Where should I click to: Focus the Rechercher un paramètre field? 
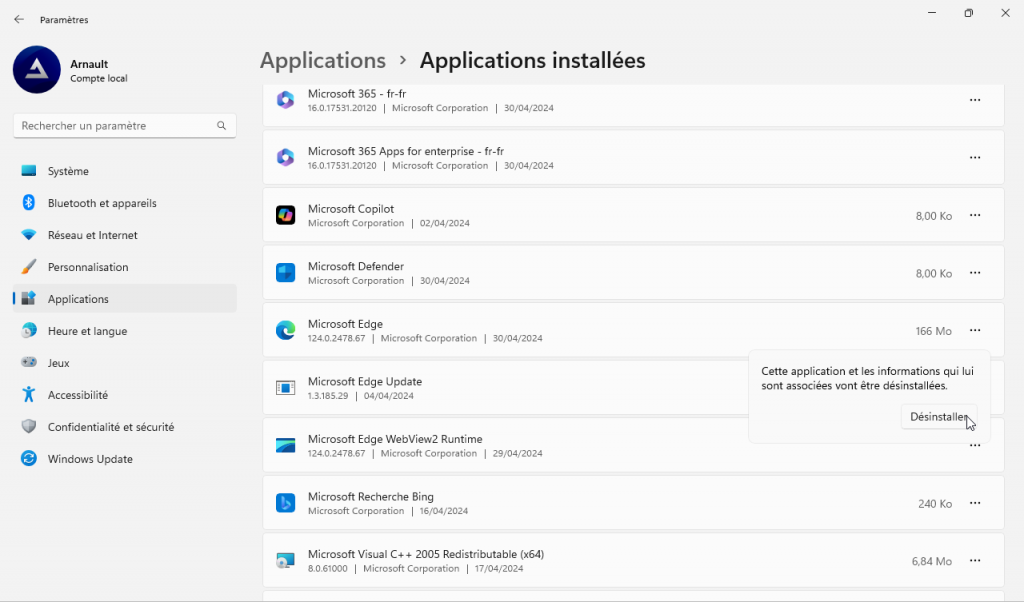point(125,125)
